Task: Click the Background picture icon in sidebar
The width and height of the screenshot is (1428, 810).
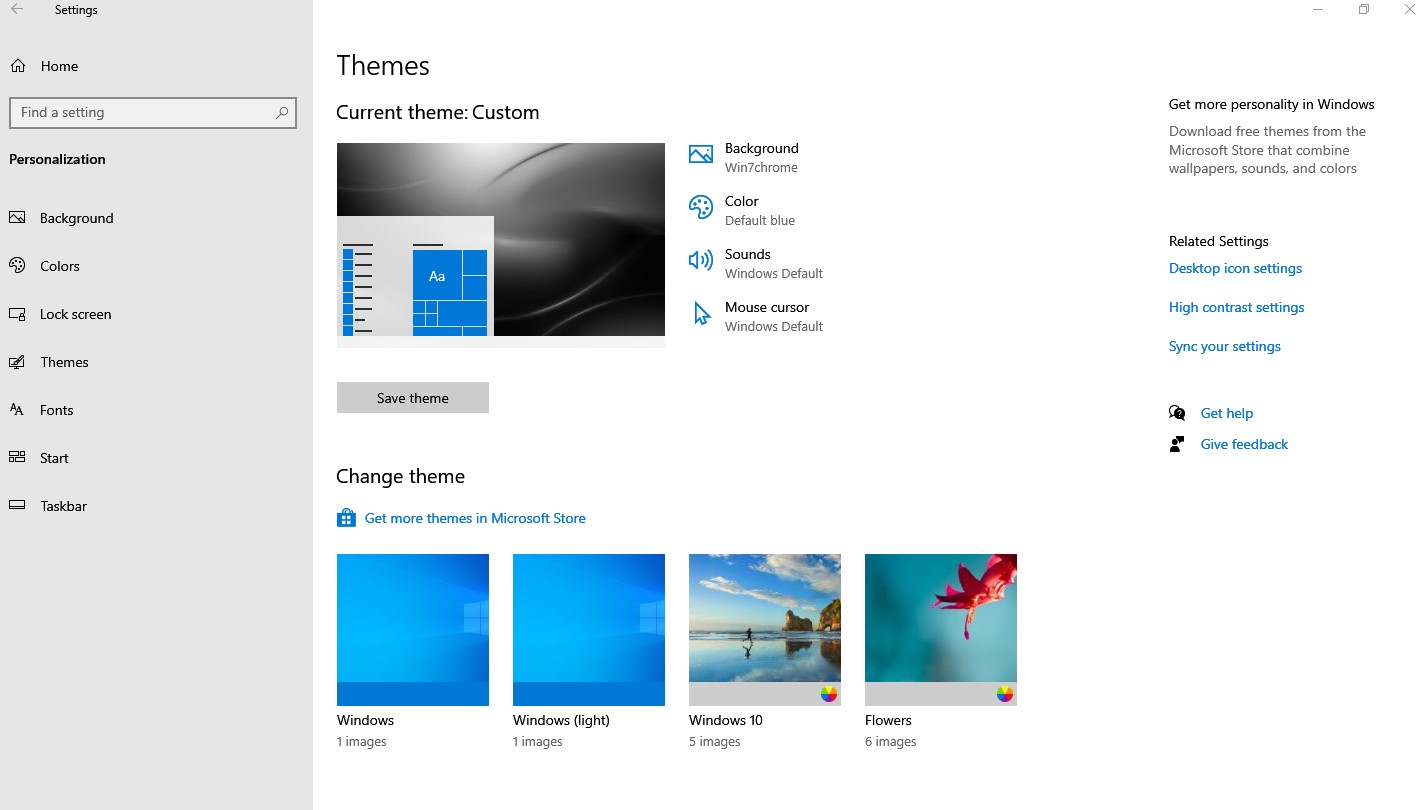Action: point(17,218)
